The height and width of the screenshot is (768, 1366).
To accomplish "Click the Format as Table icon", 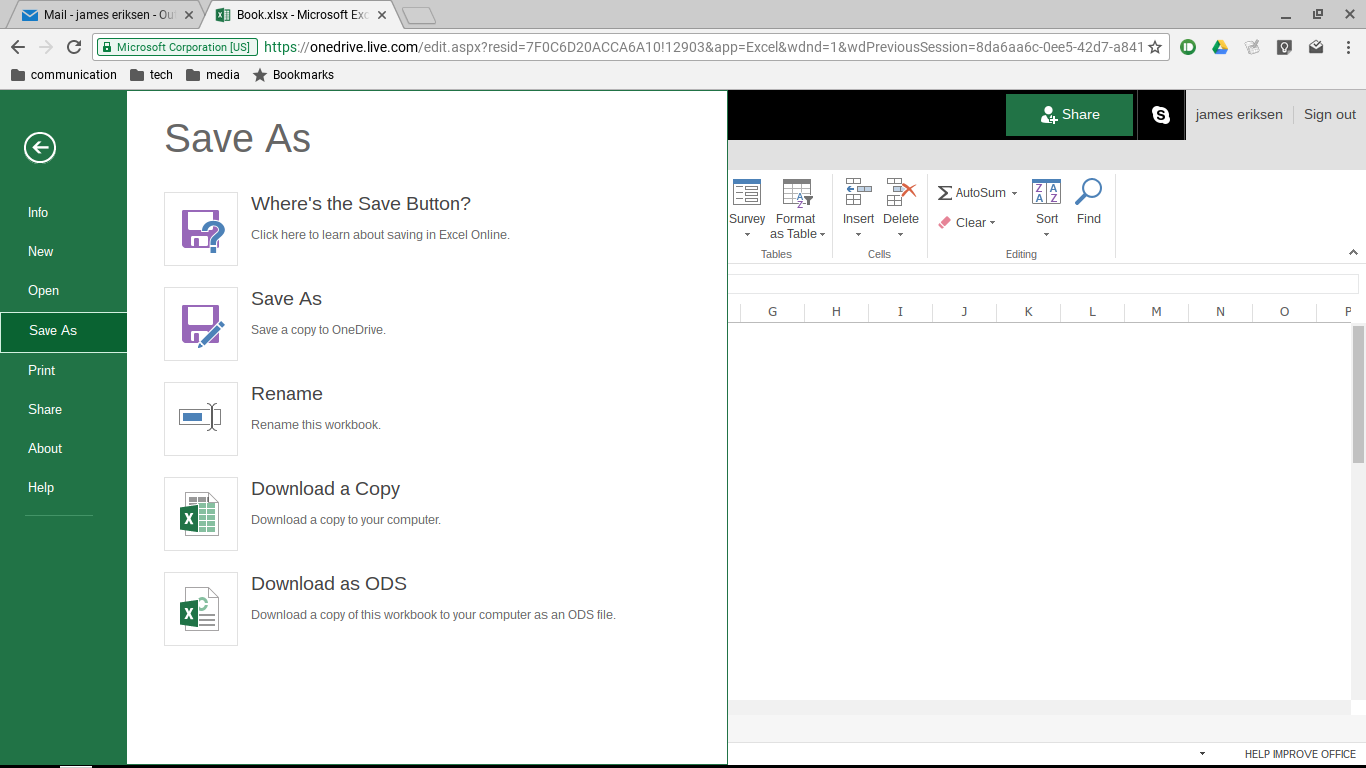I will click(797, 193).
